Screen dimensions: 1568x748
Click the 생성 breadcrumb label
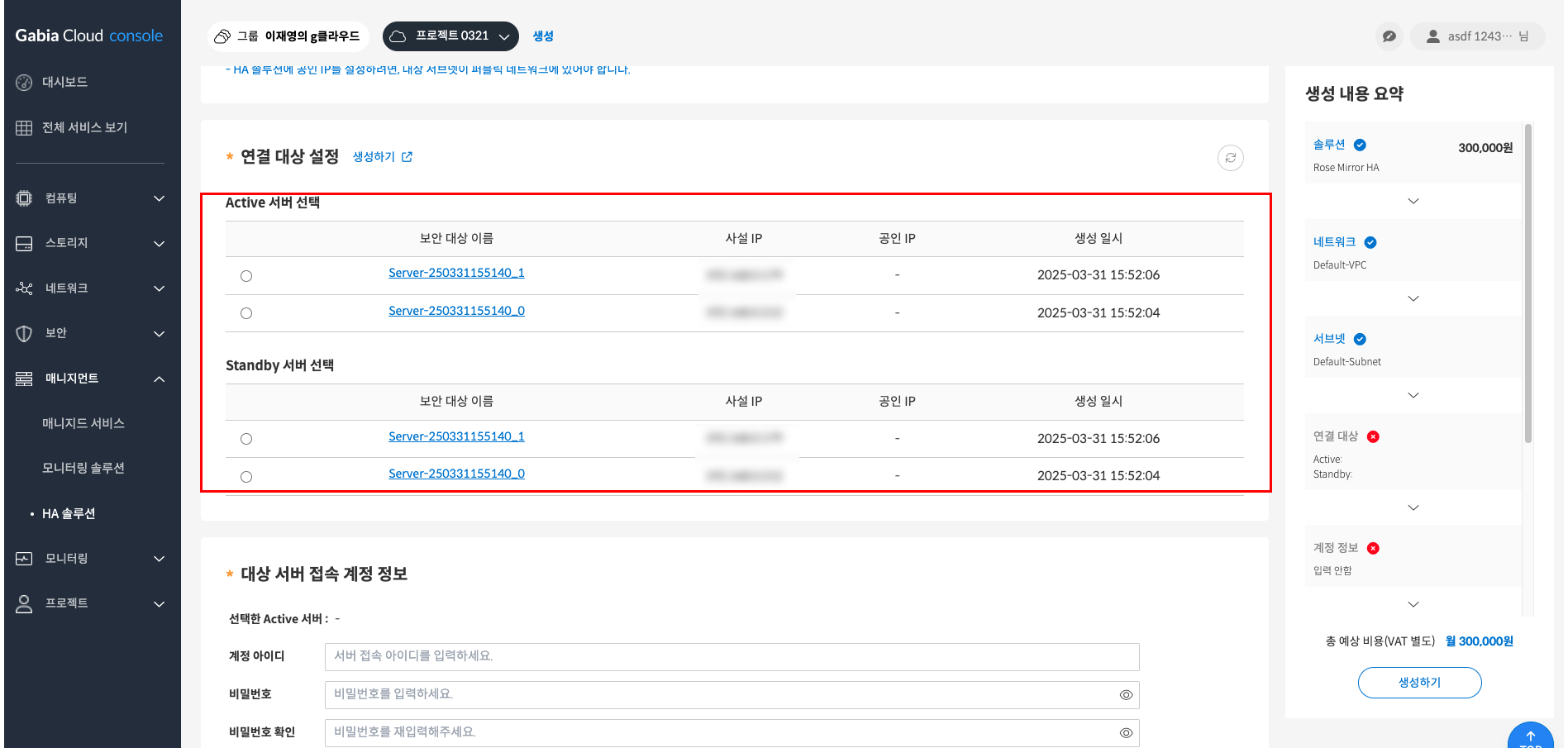click(543, 36)
